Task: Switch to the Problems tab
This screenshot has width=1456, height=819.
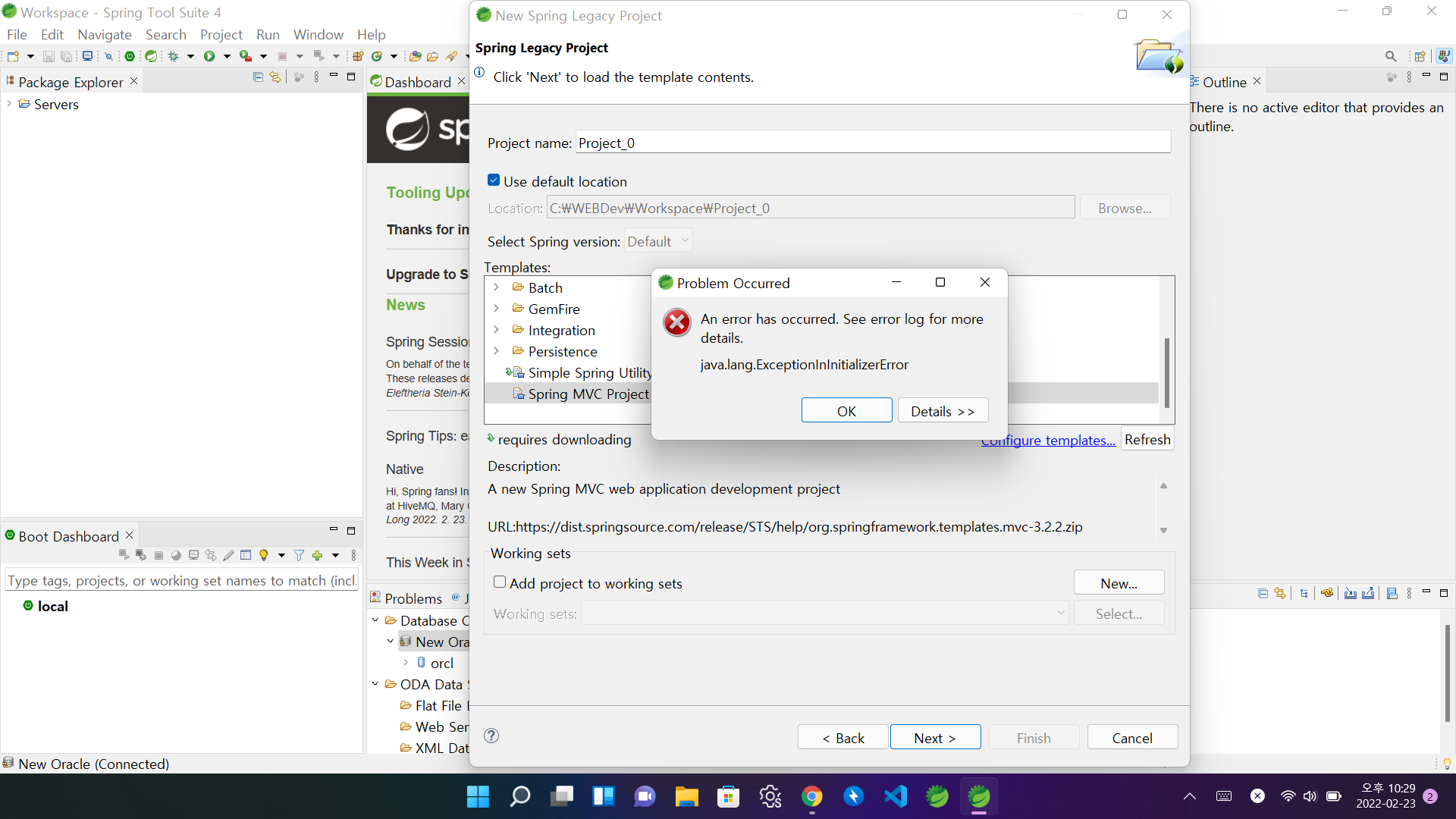Action: click(413, 598)
